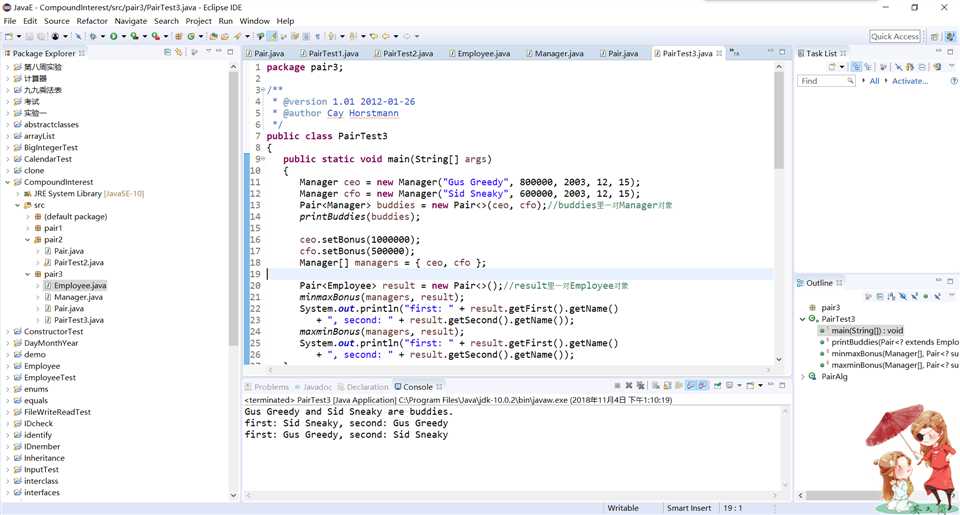Screen dimensions: 960x515
Task: Select main(String[]) method in Outline
Action: click(x=866, y=331)
